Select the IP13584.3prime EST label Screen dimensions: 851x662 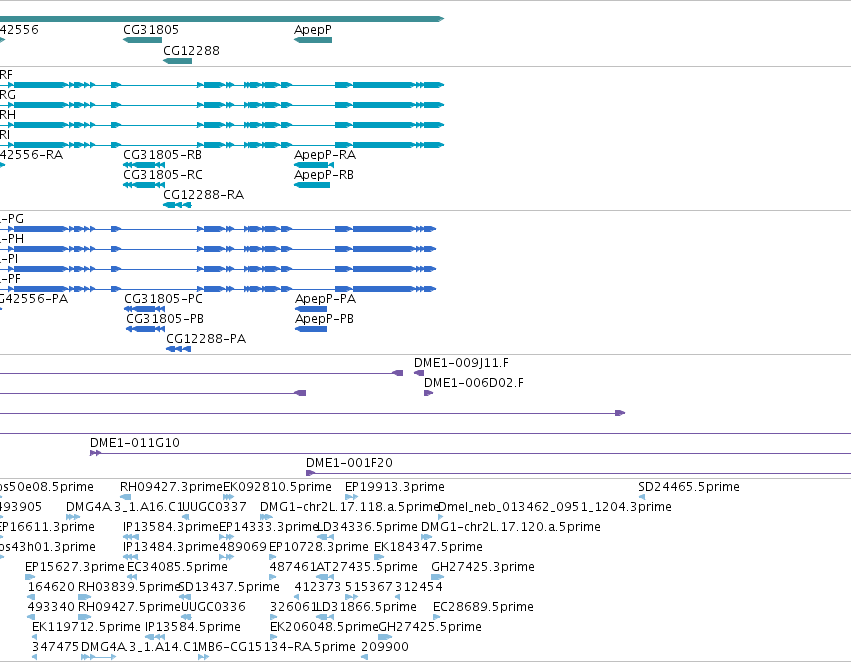(171, 527)
